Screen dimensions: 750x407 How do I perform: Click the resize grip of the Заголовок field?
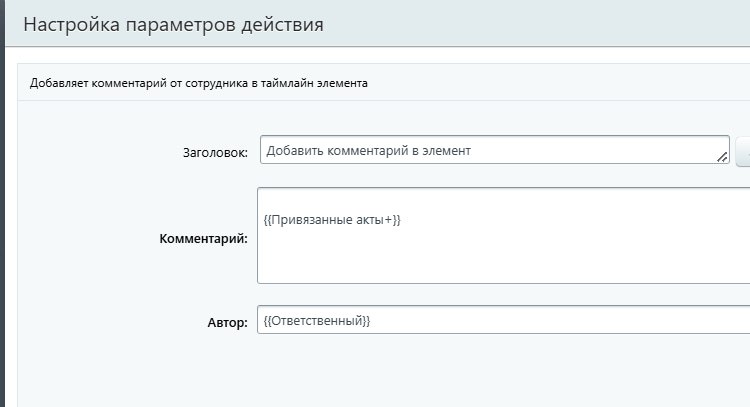coord(723,157)
